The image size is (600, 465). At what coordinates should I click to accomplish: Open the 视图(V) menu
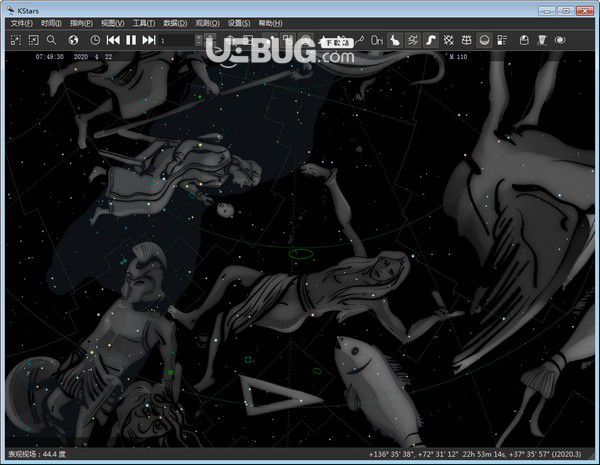pos(112,23)
